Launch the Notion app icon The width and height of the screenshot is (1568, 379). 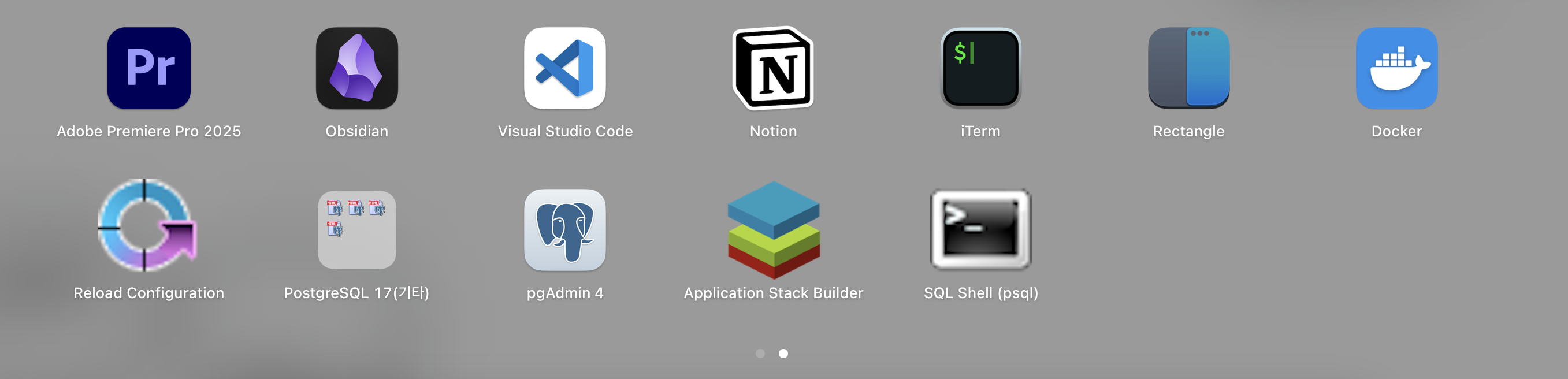pos(773,68)
